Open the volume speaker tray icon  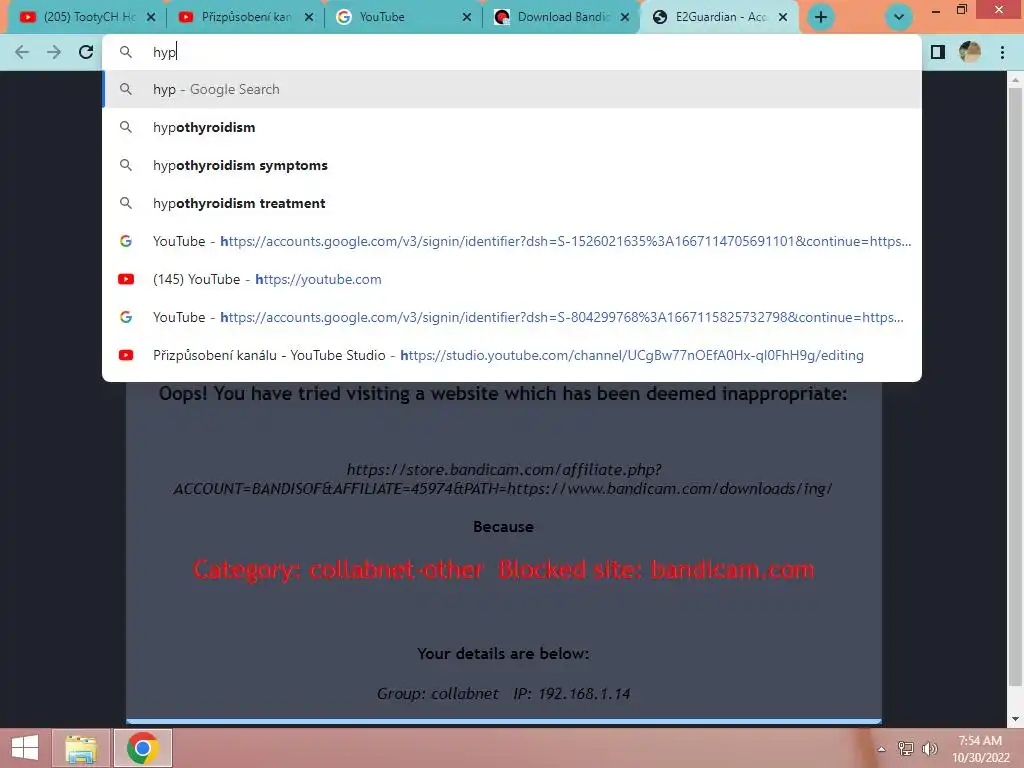click(x=930, y=749)
